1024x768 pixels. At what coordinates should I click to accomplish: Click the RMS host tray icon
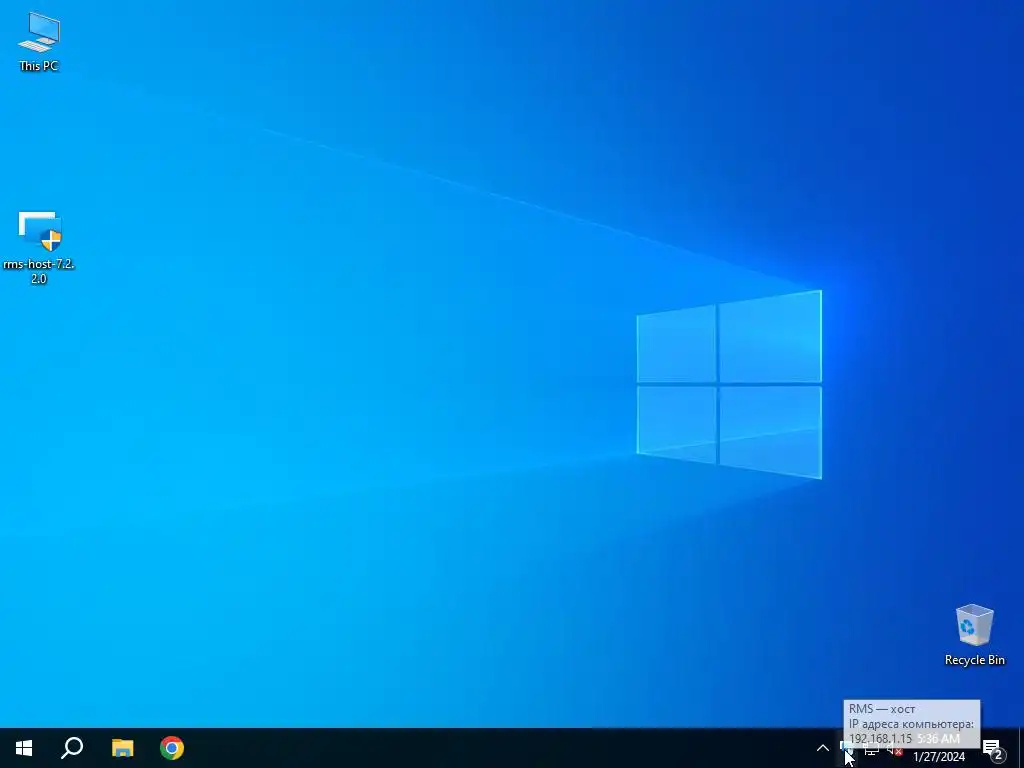coord(846,748)
